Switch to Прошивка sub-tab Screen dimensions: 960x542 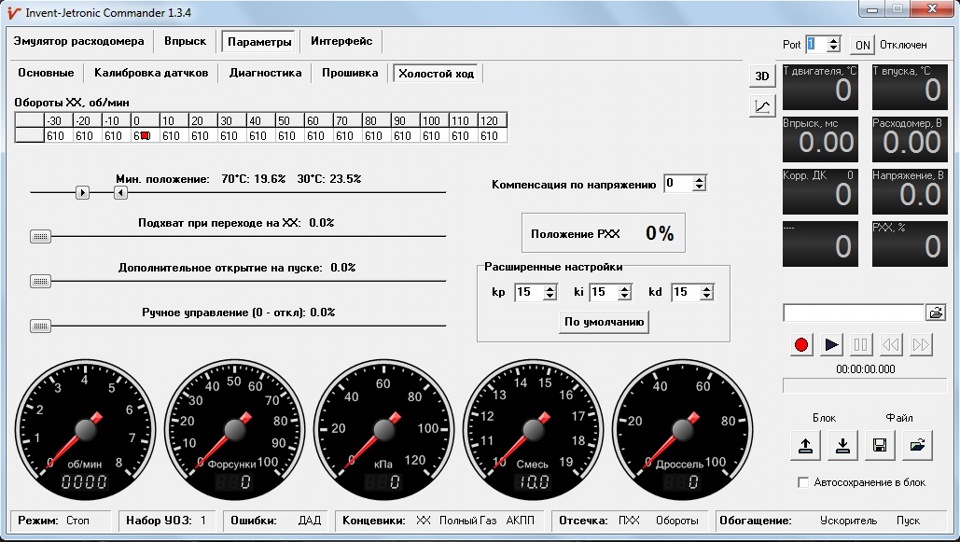tap(350, 73)
